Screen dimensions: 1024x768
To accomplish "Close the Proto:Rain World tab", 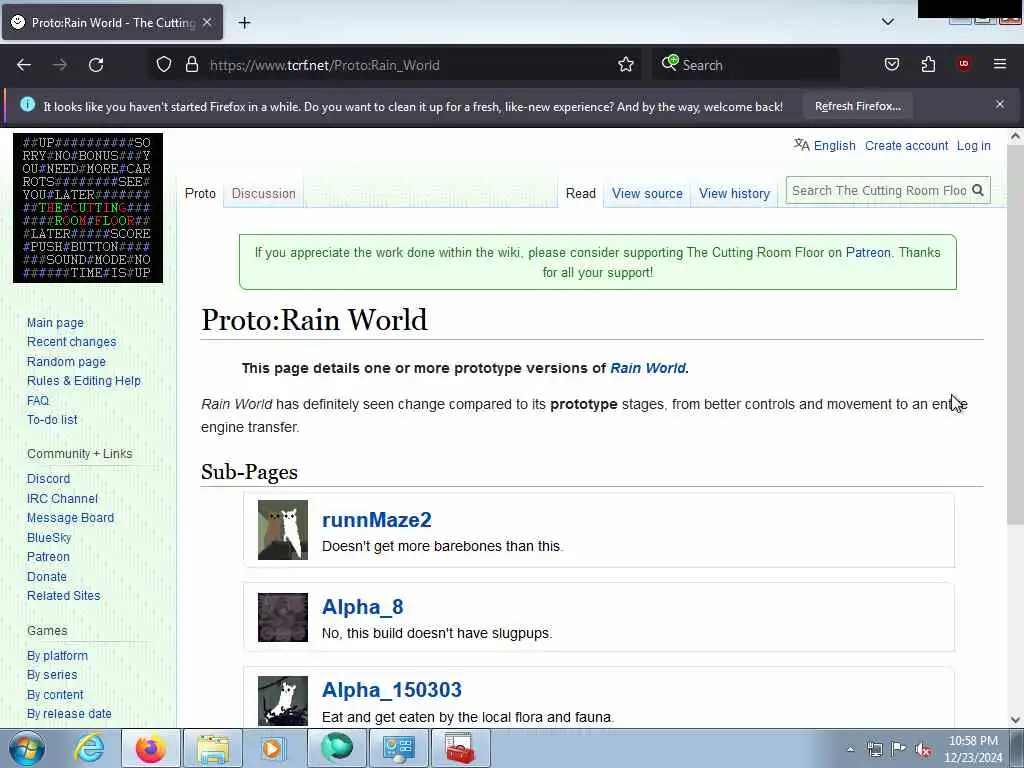I will tap(207, 22).
